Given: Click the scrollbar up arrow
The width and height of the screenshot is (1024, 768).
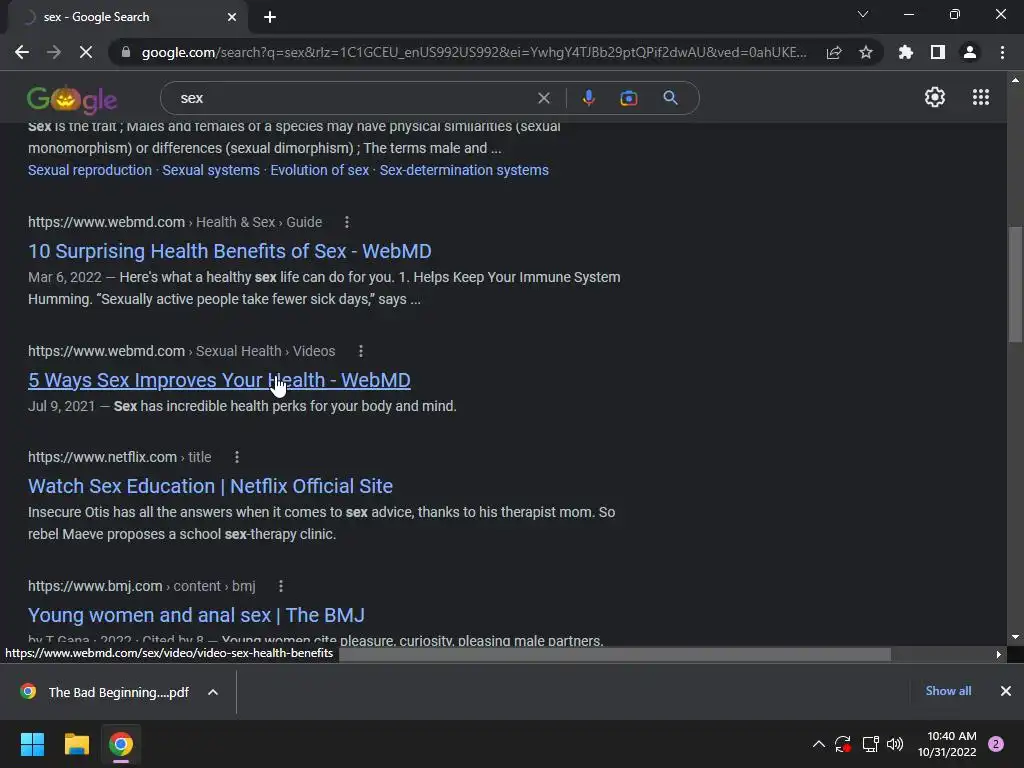Looking at the screenshot, I should [1015, 80].
